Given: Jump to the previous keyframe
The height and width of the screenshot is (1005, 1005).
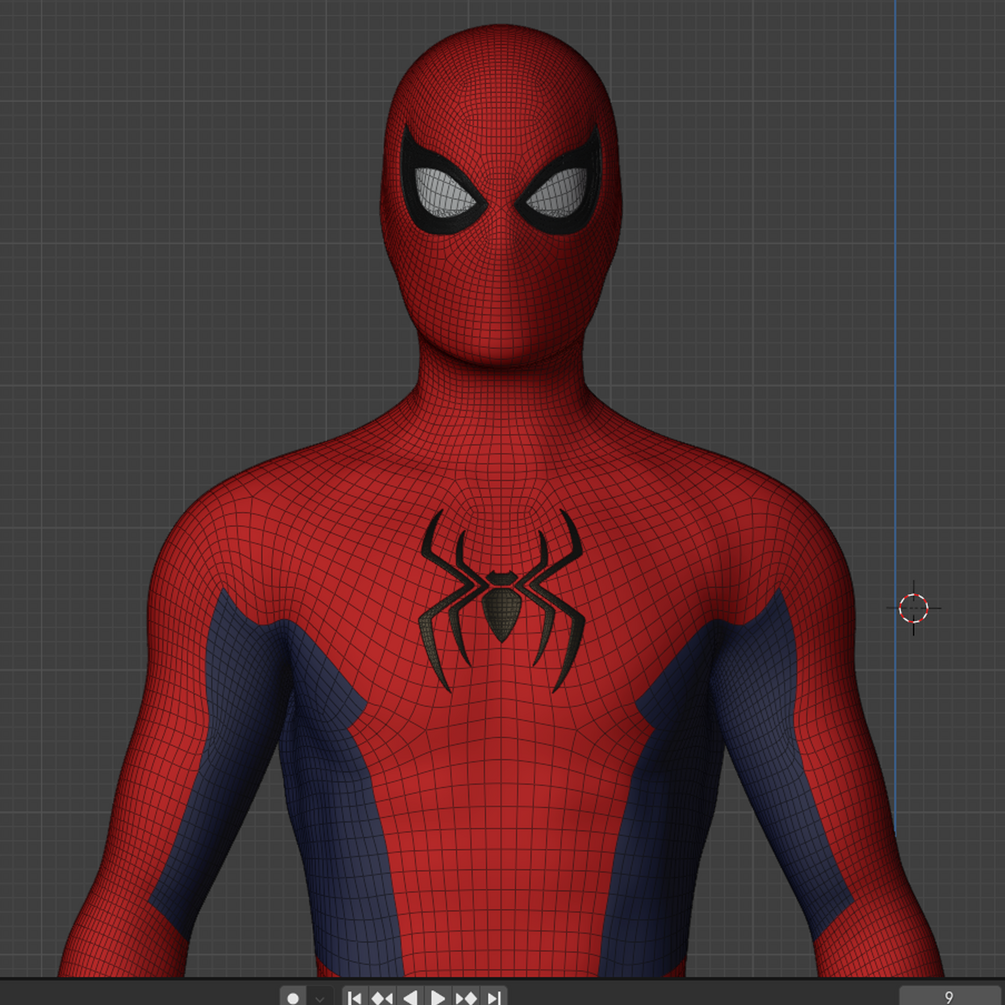Looking at the screenshot, I should click(x=382, y=997).
